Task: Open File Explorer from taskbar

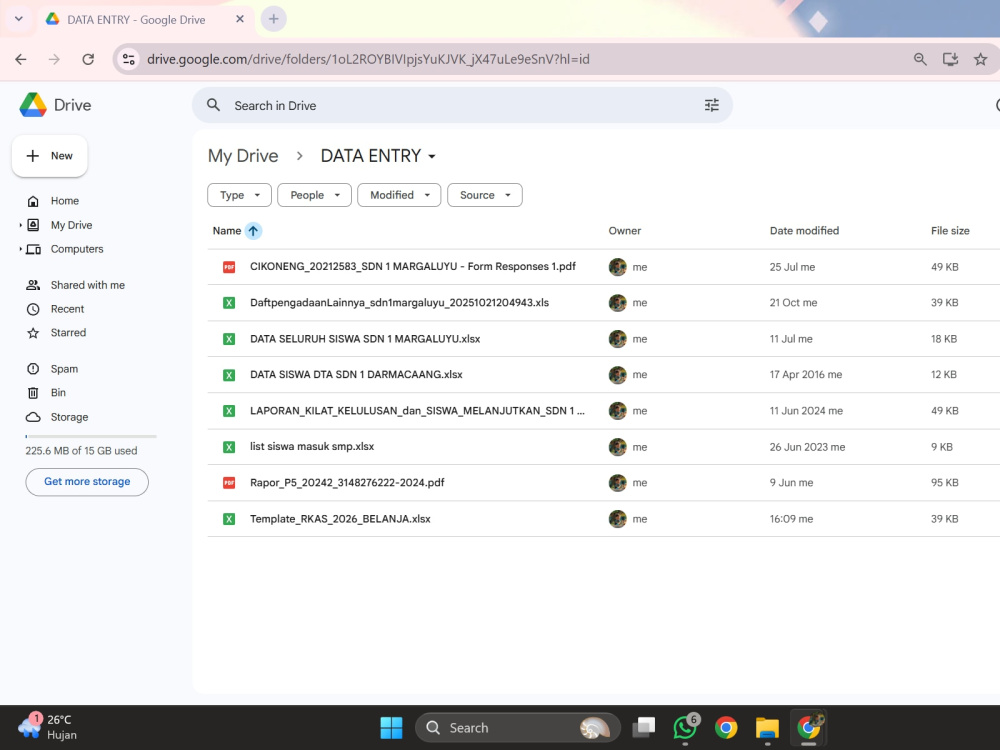Action: click(x=767, y=728)
